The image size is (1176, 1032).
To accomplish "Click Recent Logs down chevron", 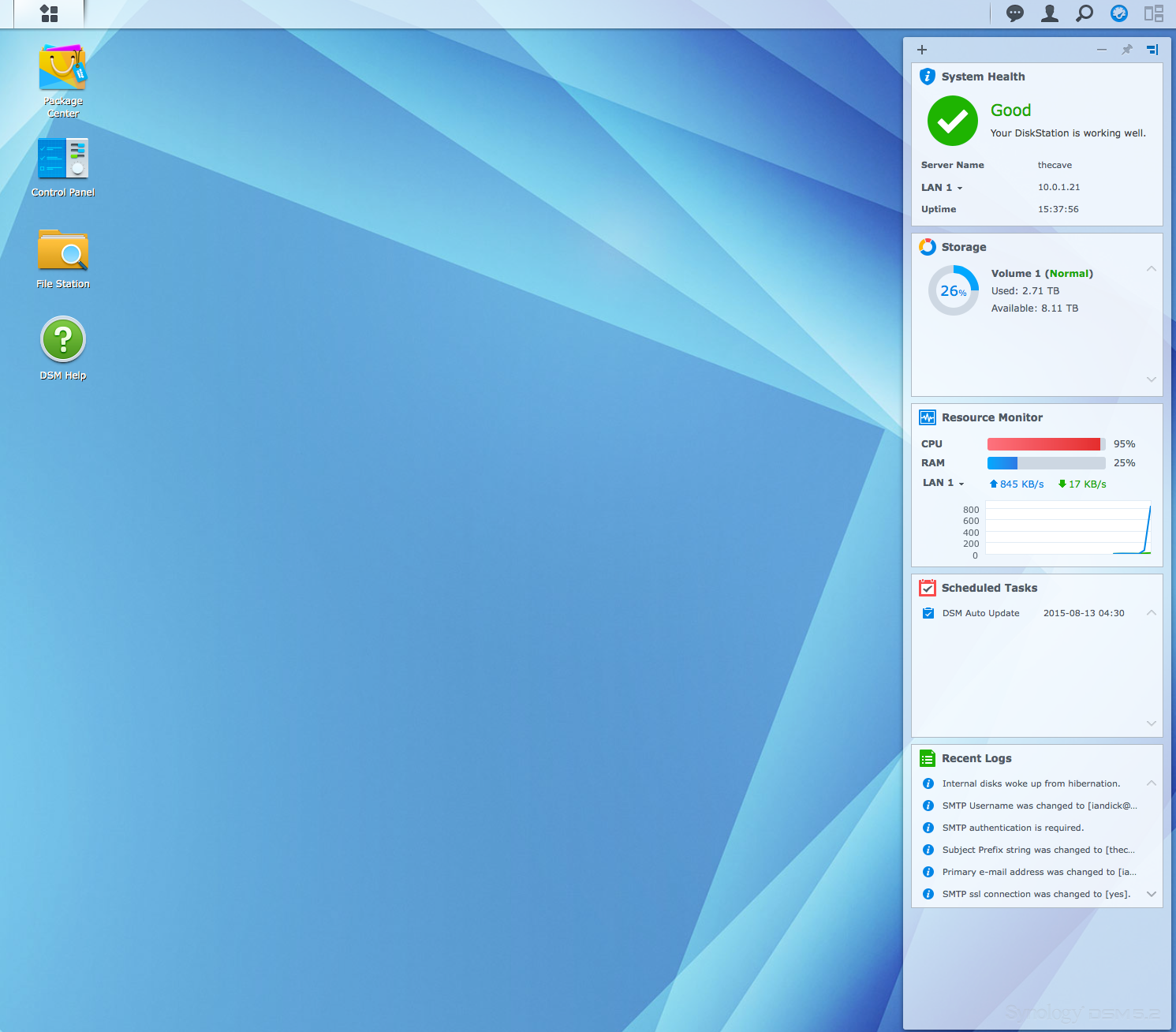I will tap(1152, 894).
